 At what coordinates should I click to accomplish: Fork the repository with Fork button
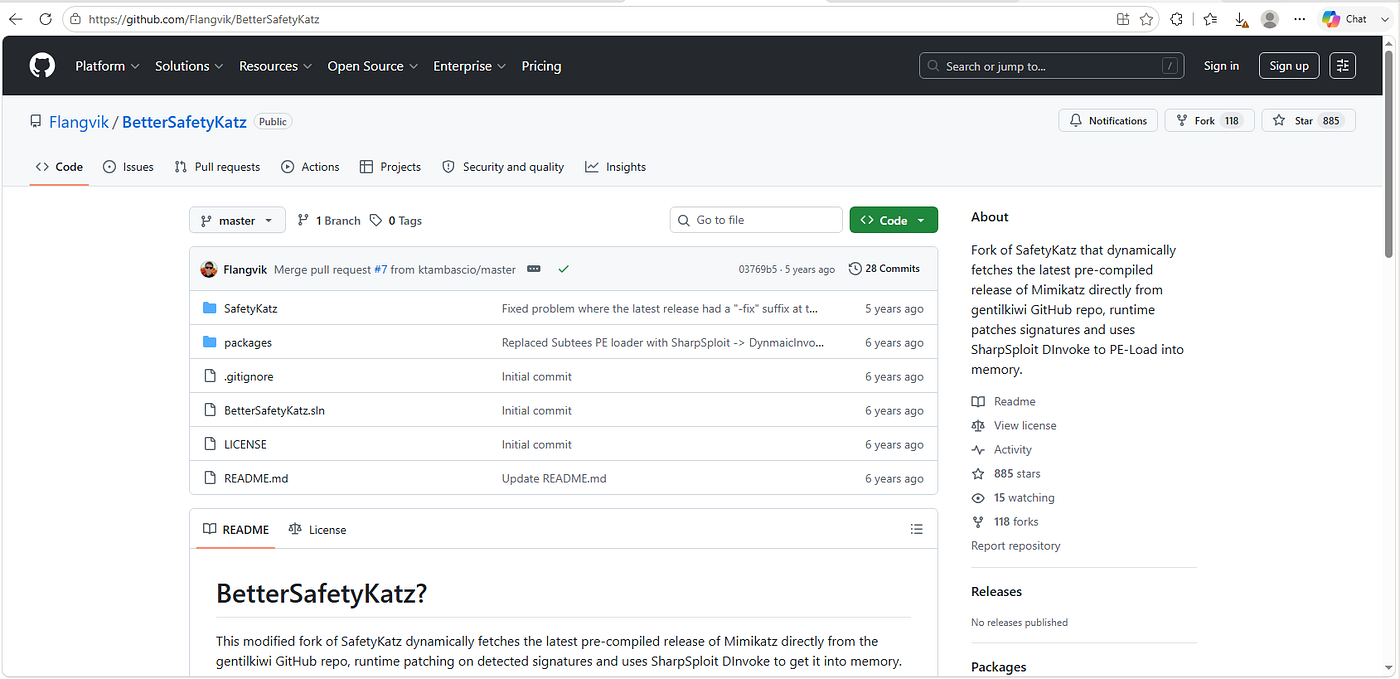[x=1209, y=121]
